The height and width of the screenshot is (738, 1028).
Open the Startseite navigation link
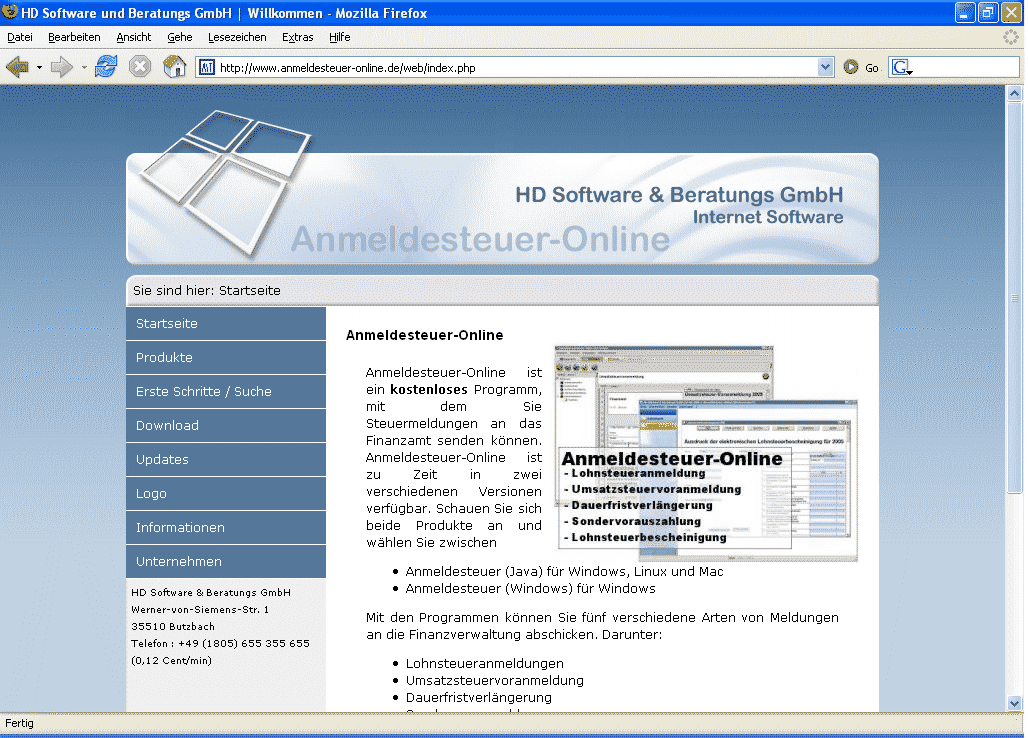pos(226,324)
